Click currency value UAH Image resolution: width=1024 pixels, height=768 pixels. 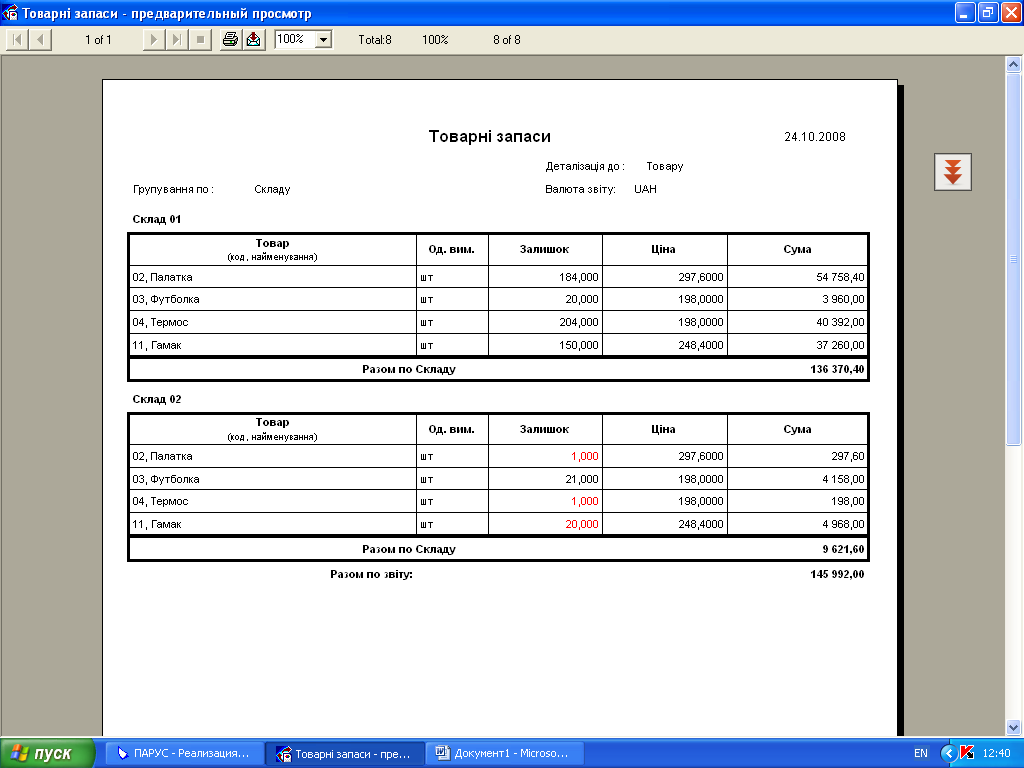[645, 189]
